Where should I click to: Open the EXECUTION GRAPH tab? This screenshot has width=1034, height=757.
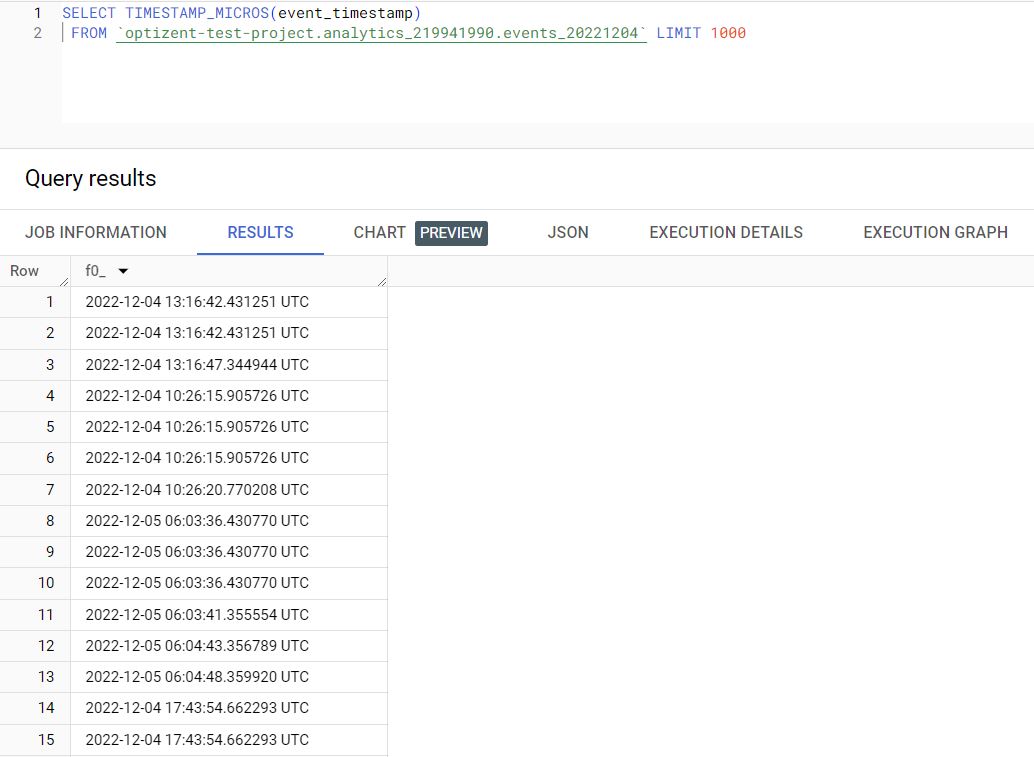point(934,232)
